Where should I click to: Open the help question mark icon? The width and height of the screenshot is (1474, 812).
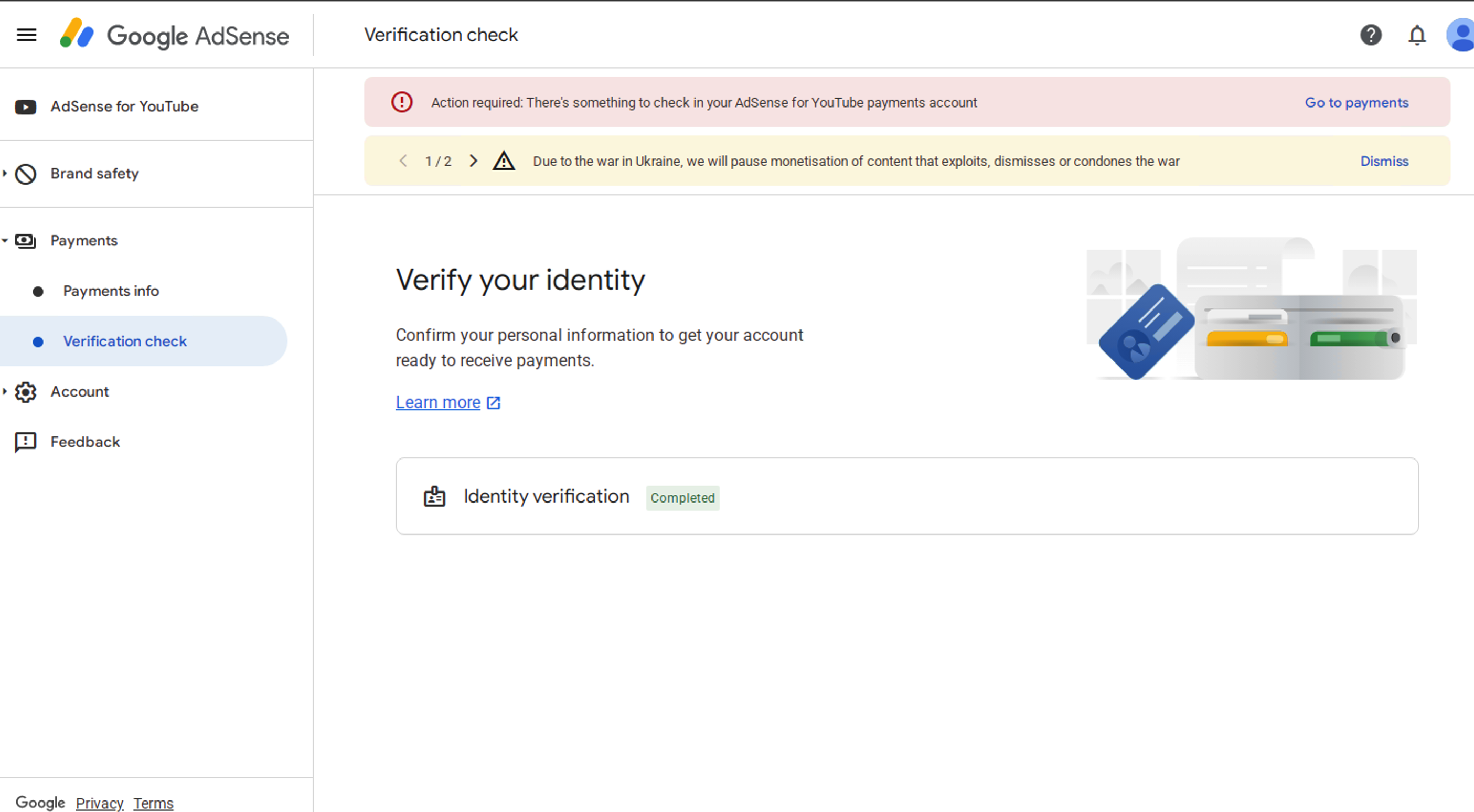point(1371,35)
